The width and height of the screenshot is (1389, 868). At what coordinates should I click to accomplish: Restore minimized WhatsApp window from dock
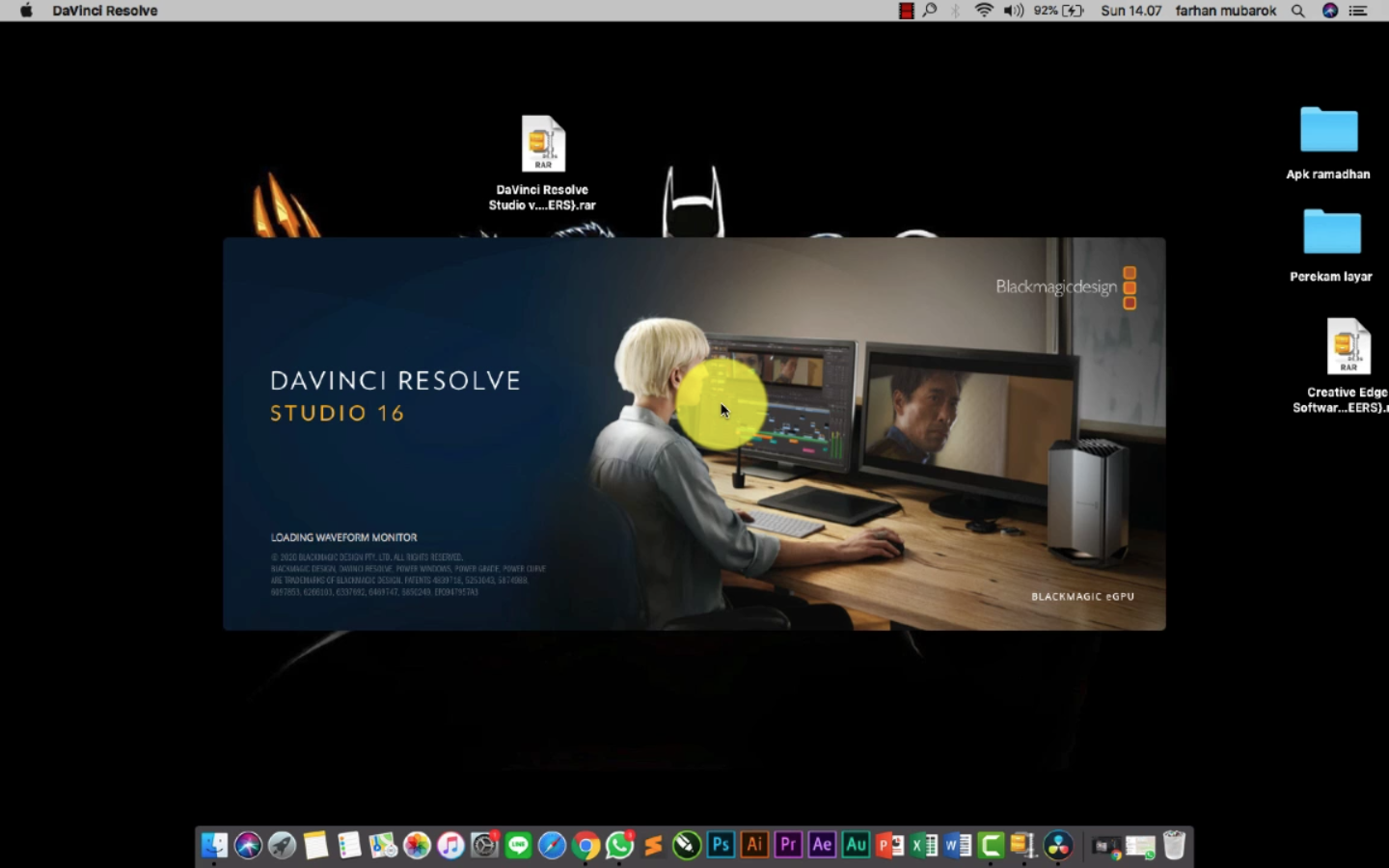point(1140,847)
